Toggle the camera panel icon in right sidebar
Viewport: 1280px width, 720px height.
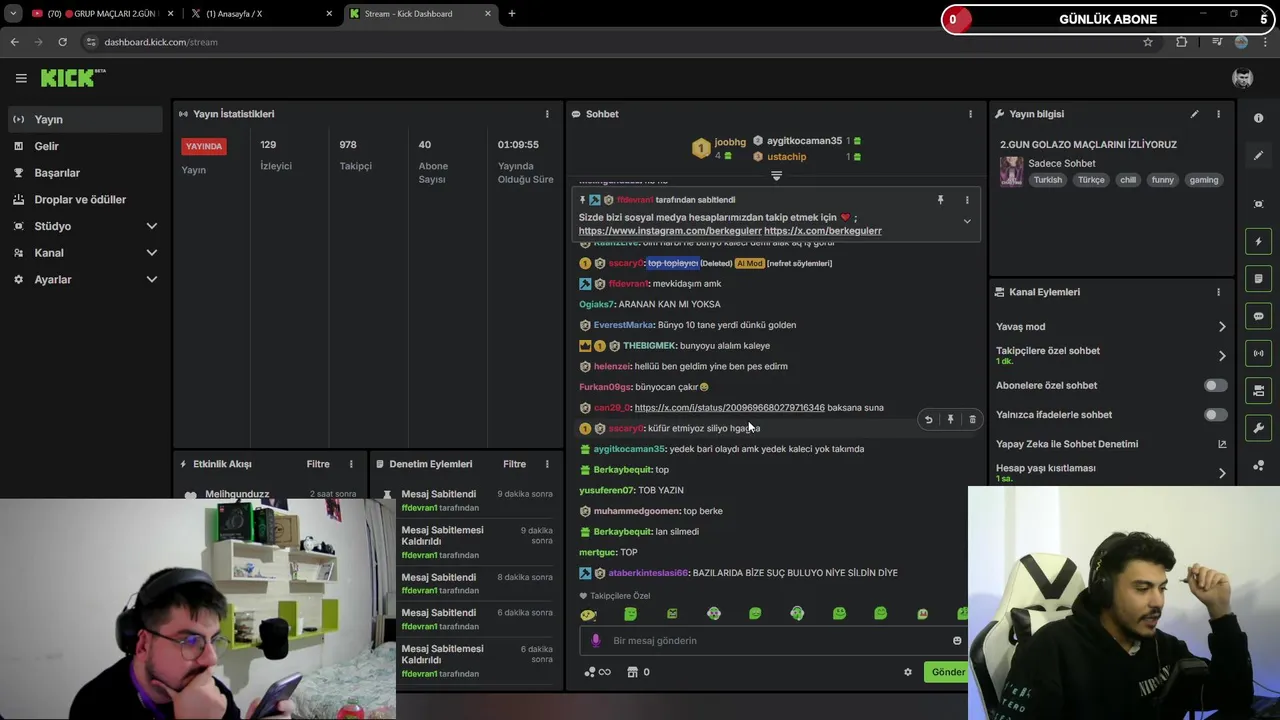[1259, 390]
